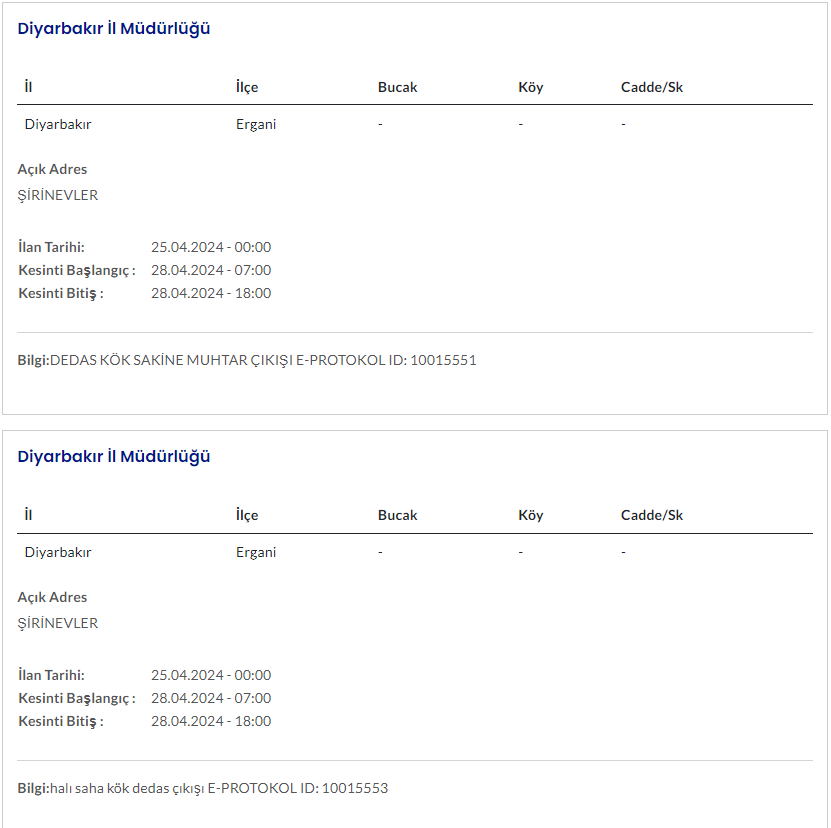Viewport: 831px width, 828px height.
Task: Click the İl column header in the second notice
Action: 29,515
